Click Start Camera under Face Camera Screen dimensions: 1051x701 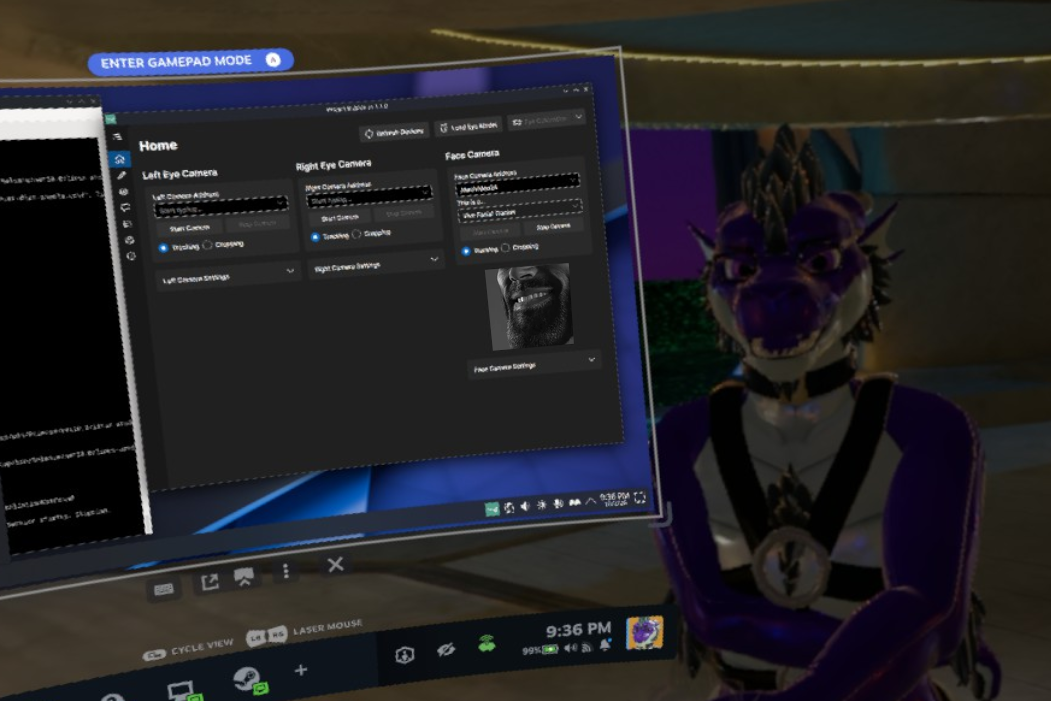[491, 232]
